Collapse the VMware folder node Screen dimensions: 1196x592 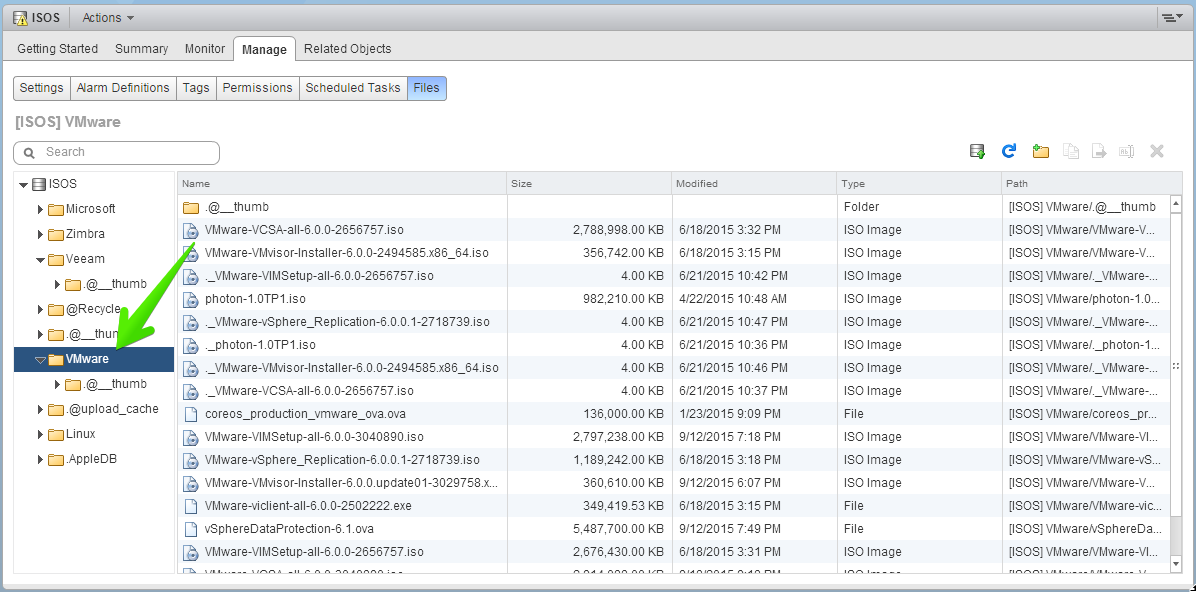pyautogui.click(x=40, y=359)
